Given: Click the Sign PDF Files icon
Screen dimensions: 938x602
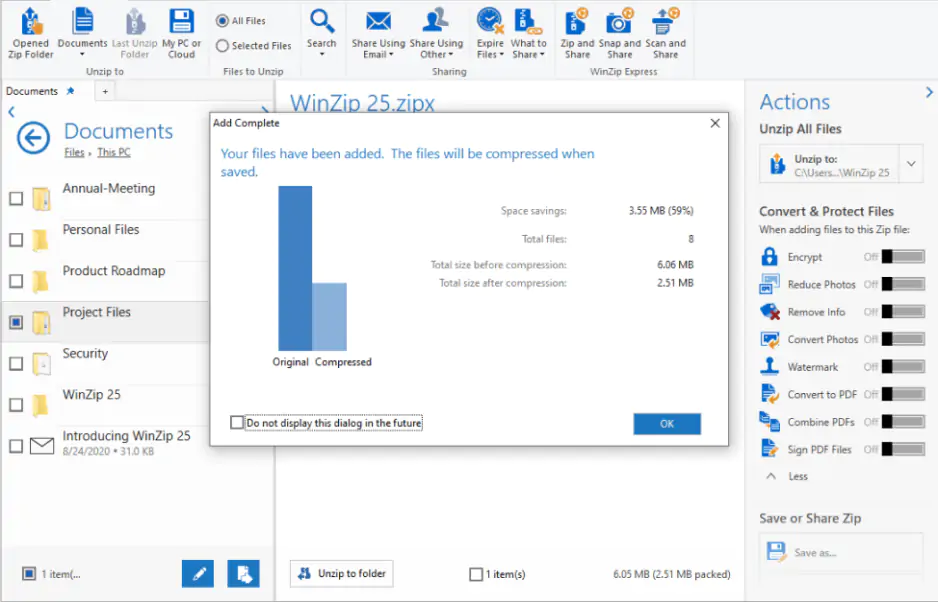Looking at the screenshot, I should [769, 449].
